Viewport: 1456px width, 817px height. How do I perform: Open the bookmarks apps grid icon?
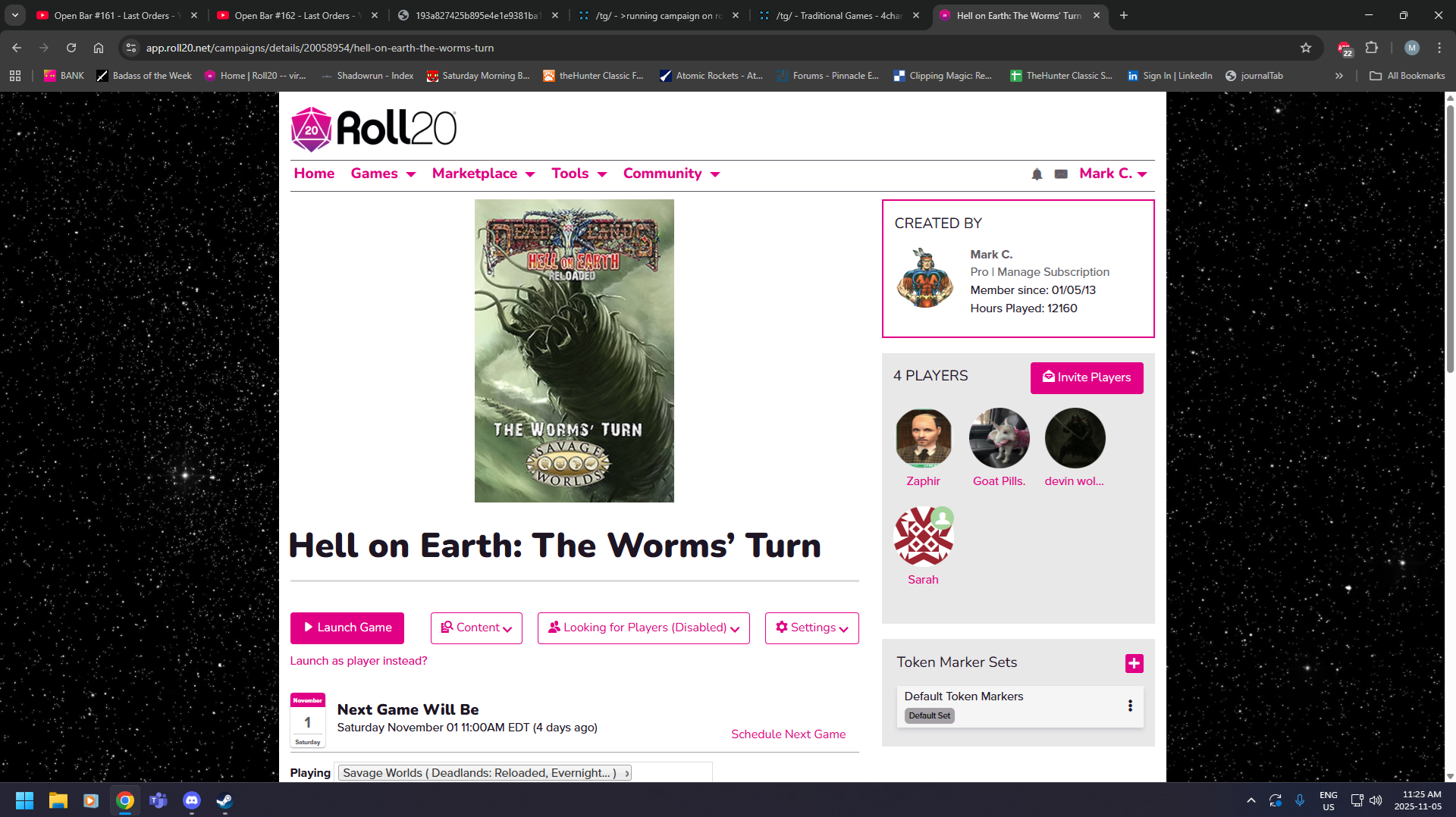click(x=15, y=76)
